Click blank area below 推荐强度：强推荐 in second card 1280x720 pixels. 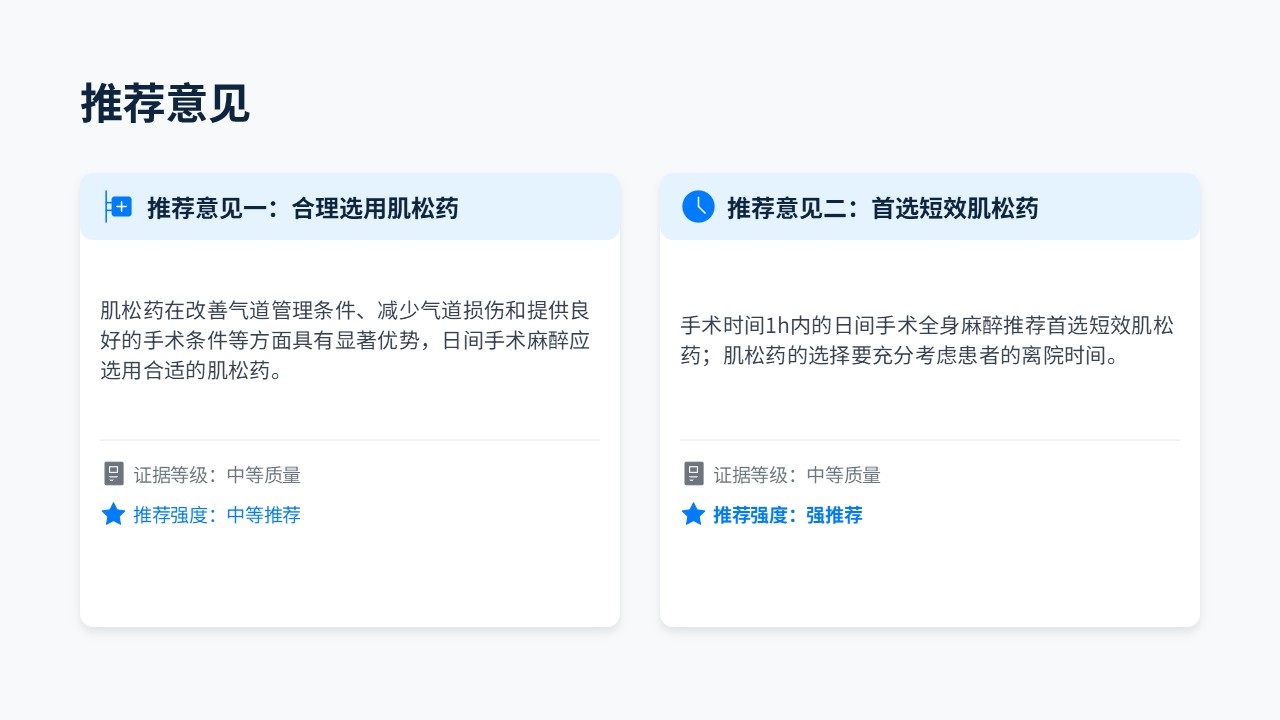click(x=930, y=580)
